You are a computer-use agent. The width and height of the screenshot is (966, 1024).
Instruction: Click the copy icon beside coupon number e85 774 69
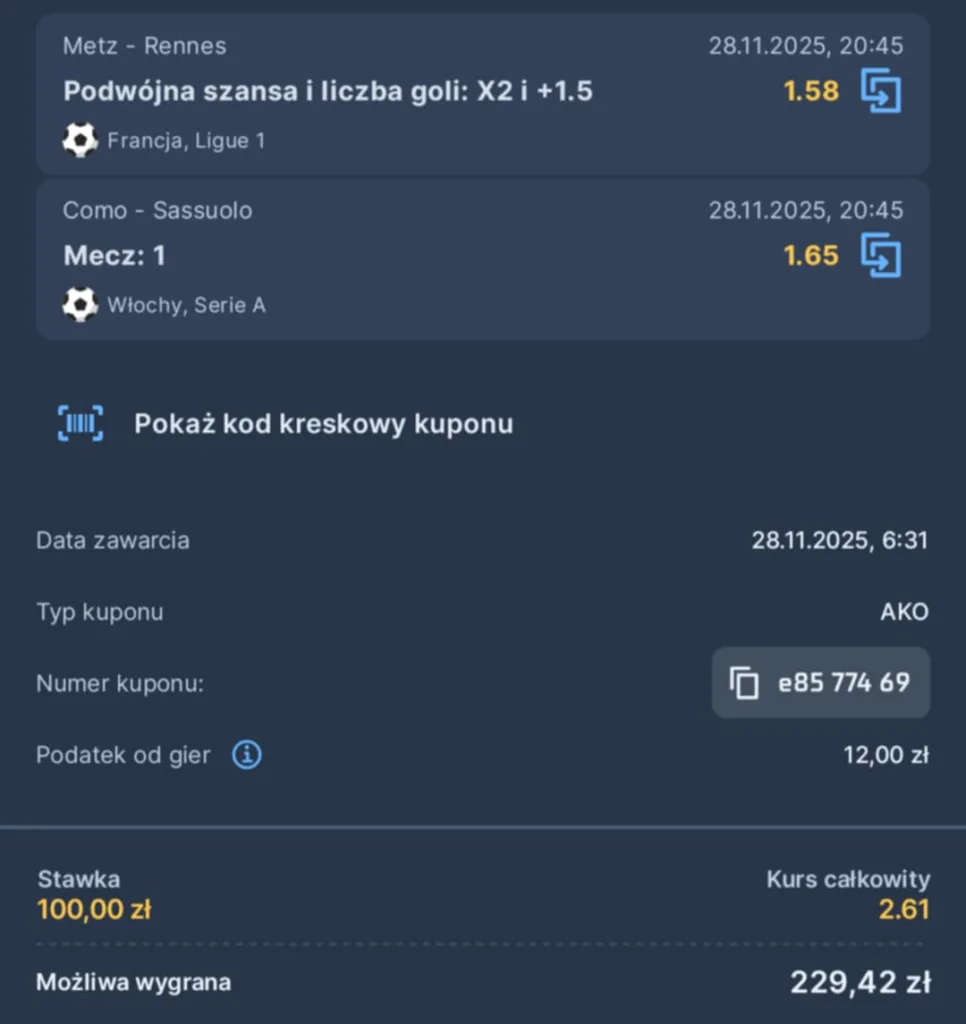(743, 683)
